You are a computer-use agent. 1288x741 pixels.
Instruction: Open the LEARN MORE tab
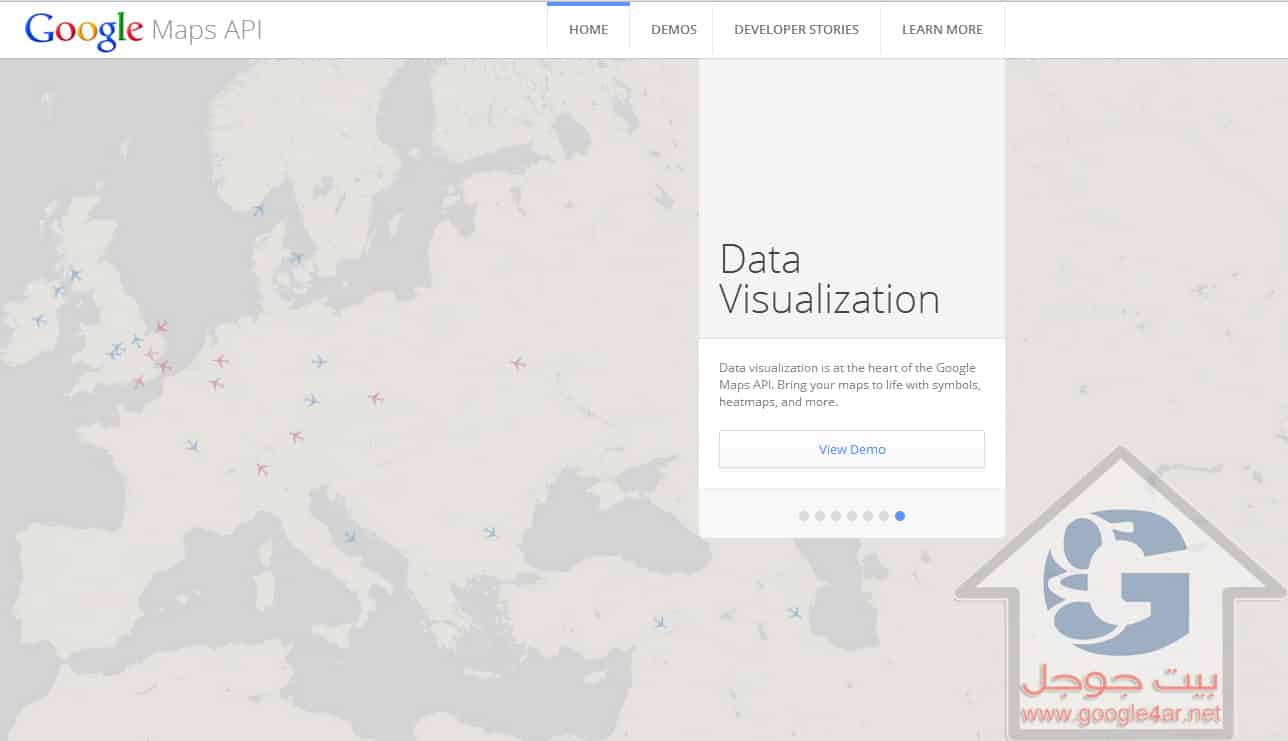942,30
